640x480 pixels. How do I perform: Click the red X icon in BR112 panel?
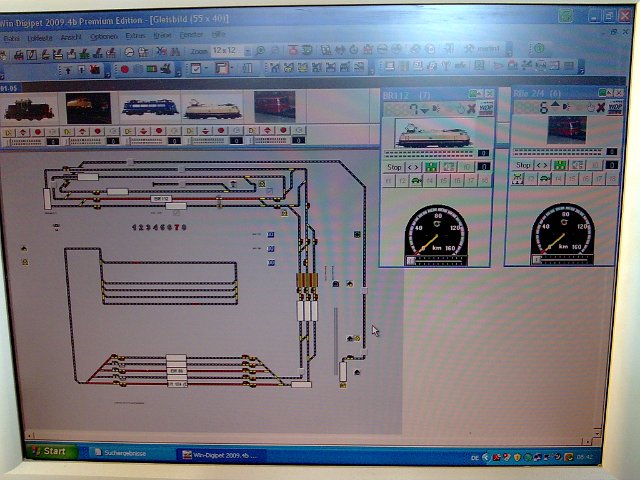click(x=471, y=109)
